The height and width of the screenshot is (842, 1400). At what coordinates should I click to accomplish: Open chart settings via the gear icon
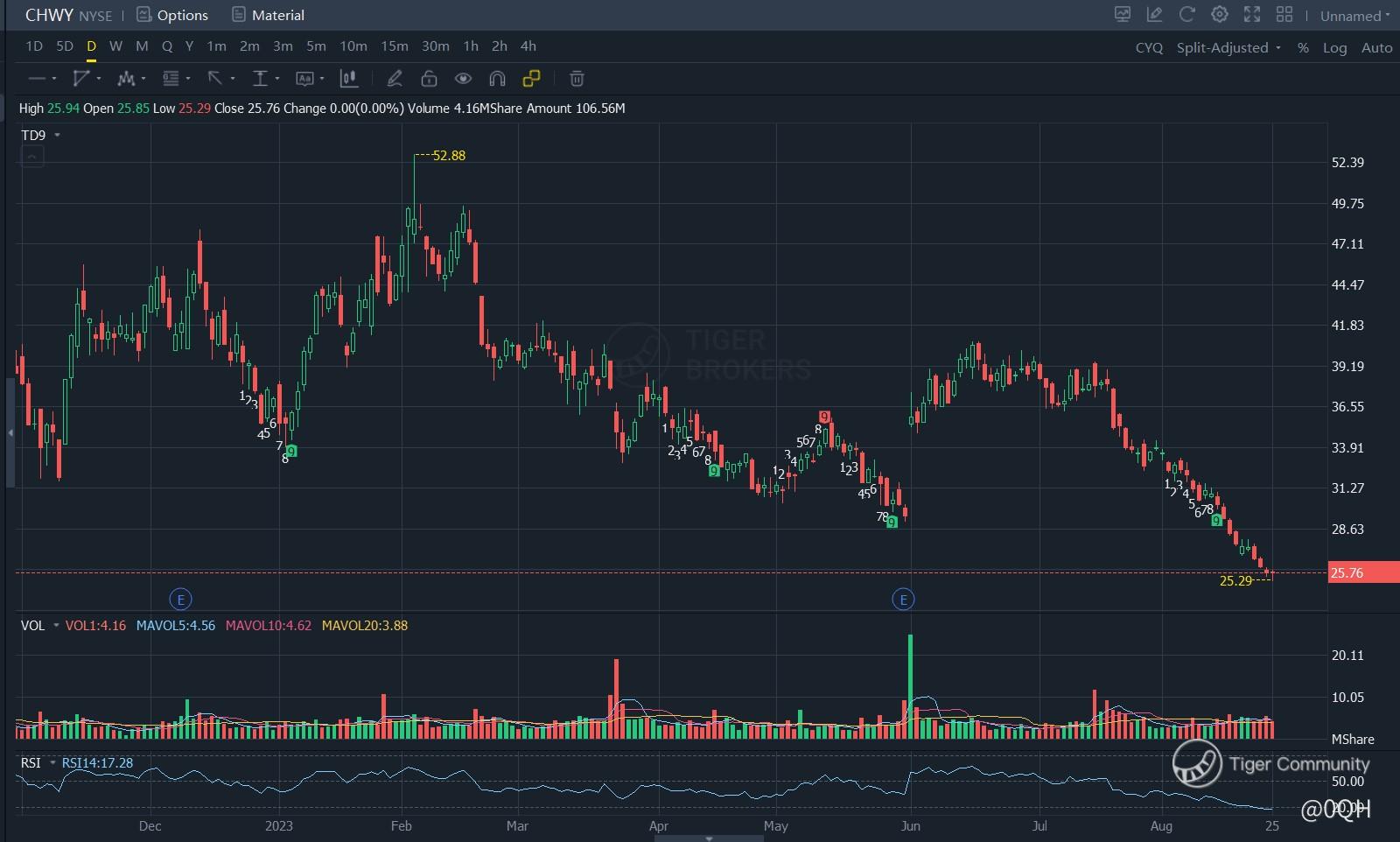pyautogui.click(x=1220, y=15)
